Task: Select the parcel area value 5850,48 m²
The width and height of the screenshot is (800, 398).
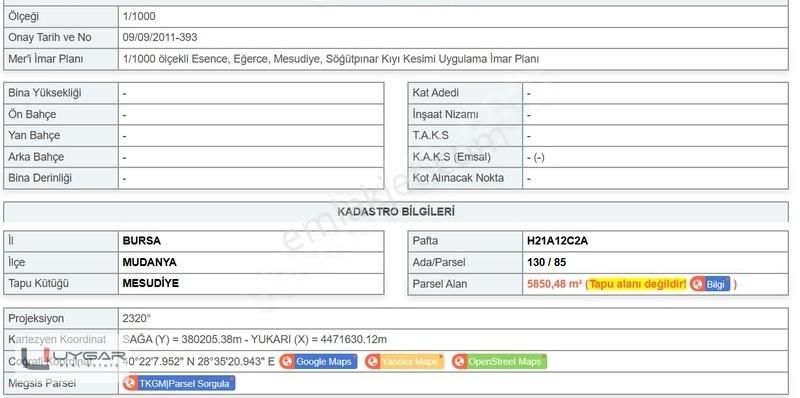Action: pos(554,284)
